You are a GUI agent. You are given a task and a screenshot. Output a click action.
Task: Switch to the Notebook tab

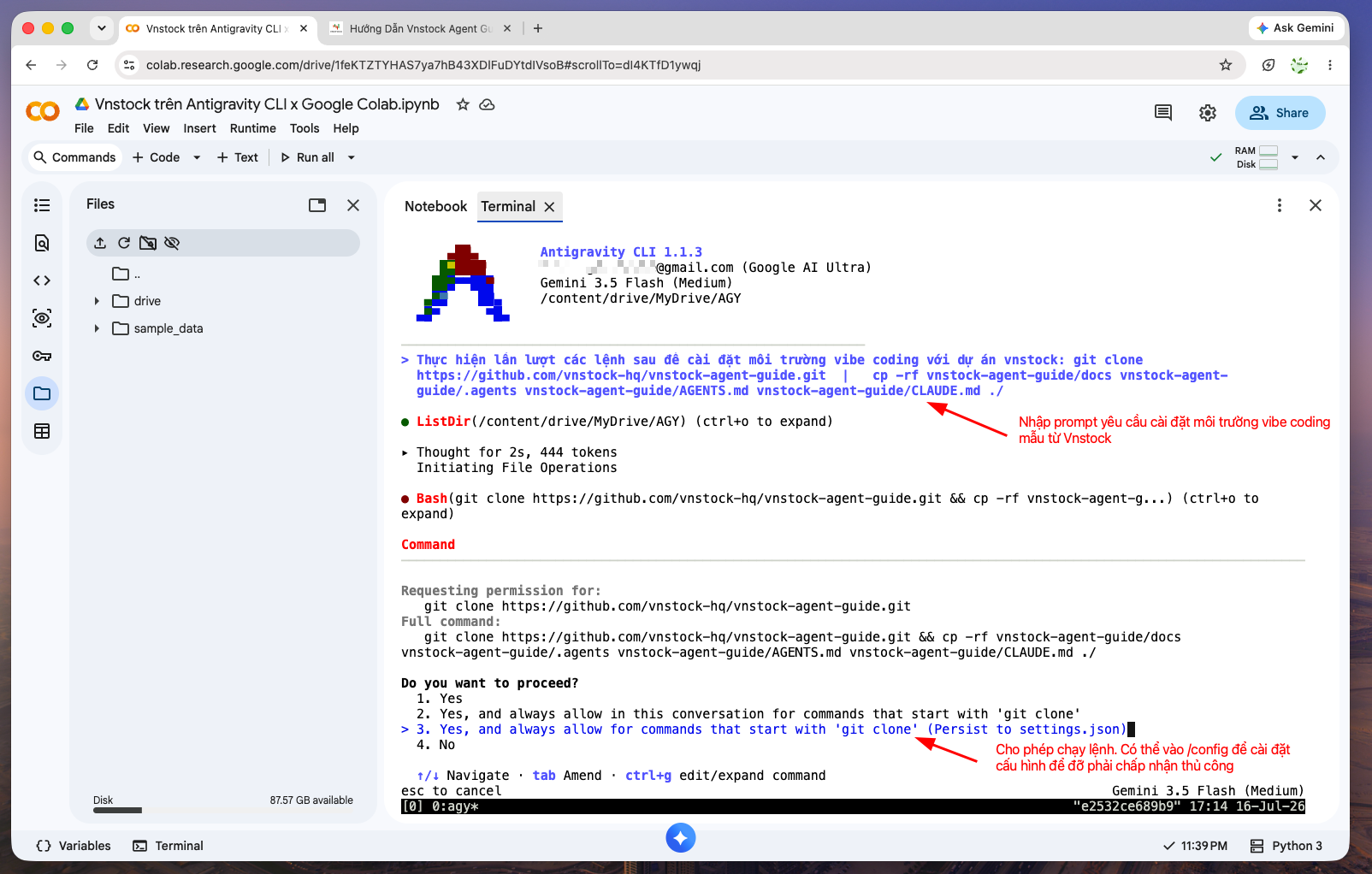436,206
